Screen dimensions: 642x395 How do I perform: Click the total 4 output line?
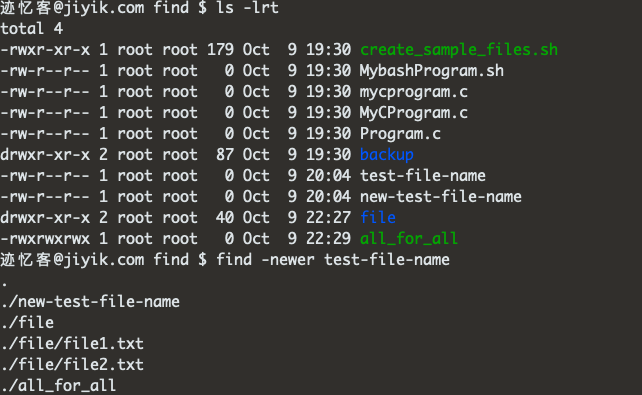click(32, 29)
